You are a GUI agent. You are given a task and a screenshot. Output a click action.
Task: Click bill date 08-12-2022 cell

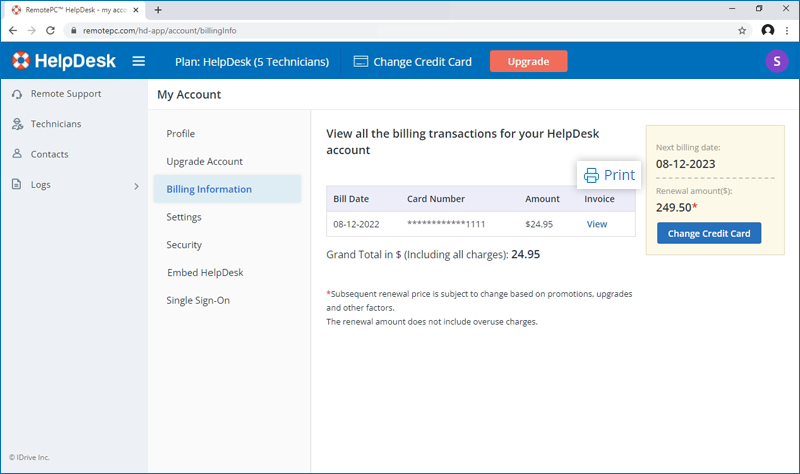(356, 224)
